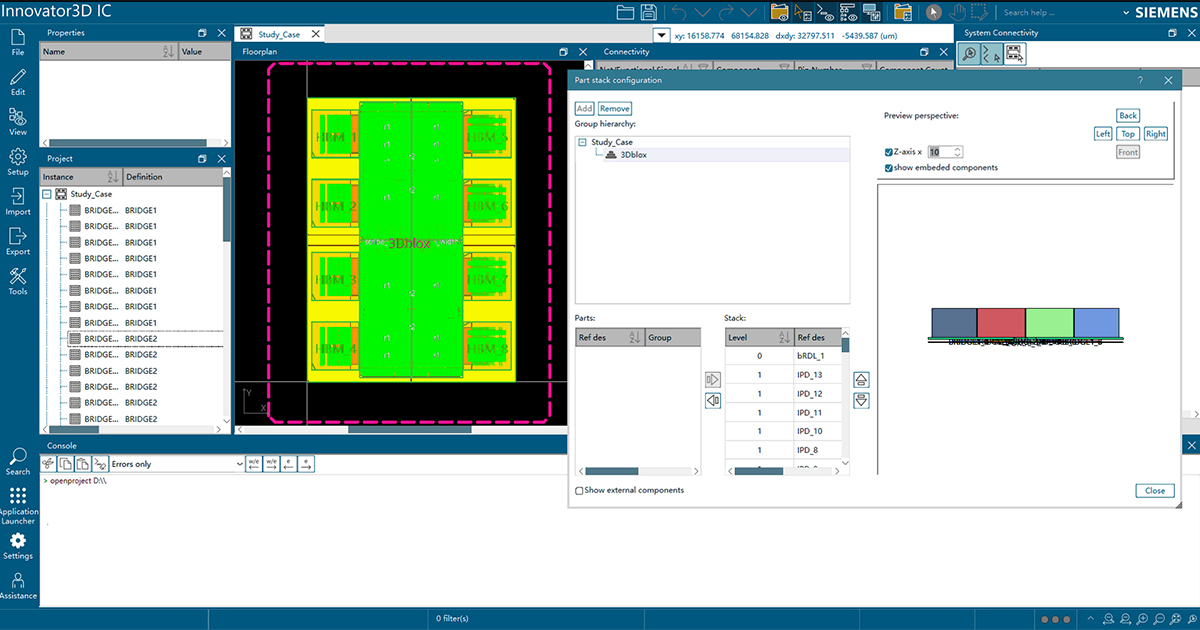
Task: Collapse the Study_Case group hierarchy node
Action: [582, 142]
